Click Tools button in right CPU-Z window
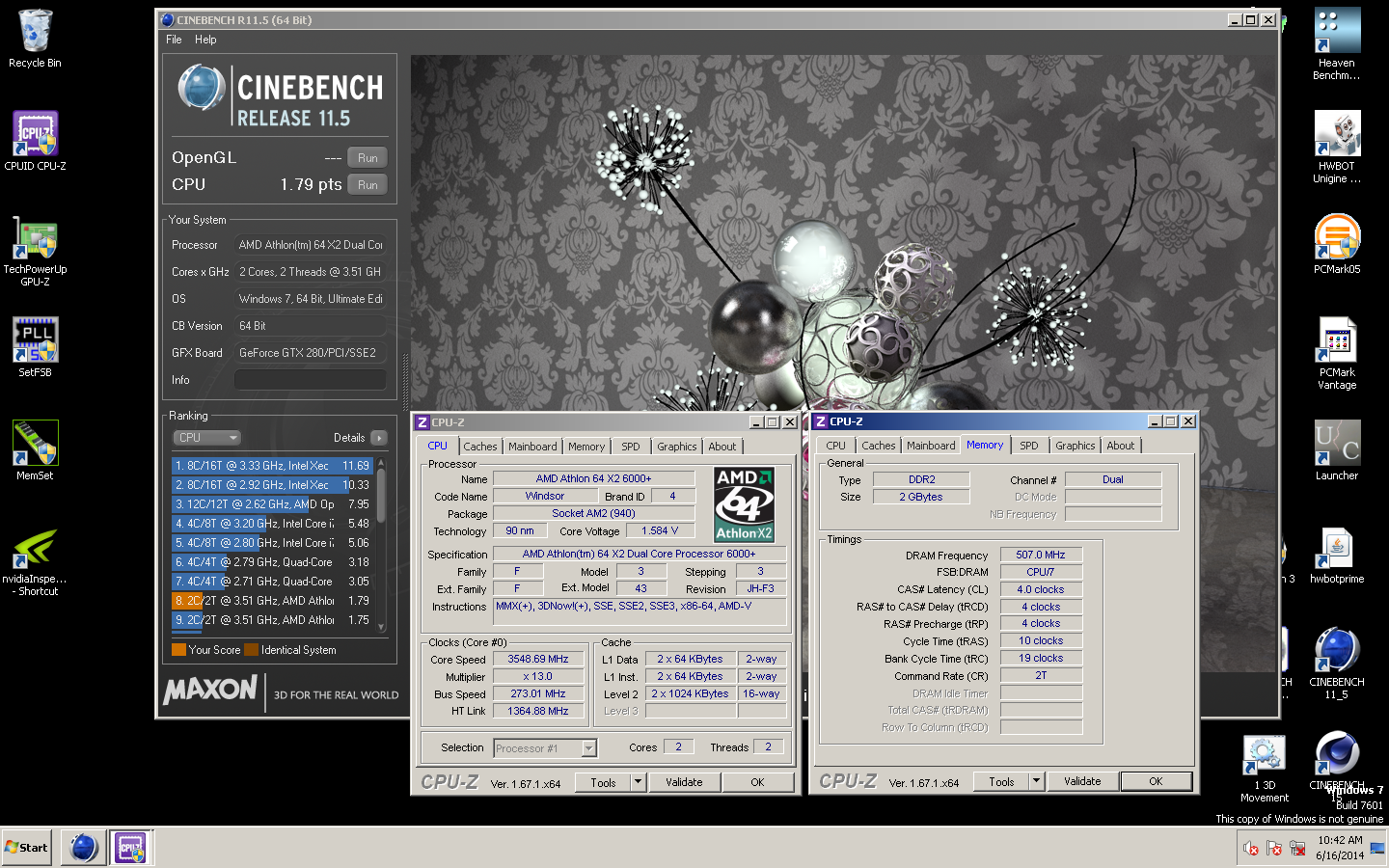The height and width of the screenshot is (868, 1389). pos(1001,782)
